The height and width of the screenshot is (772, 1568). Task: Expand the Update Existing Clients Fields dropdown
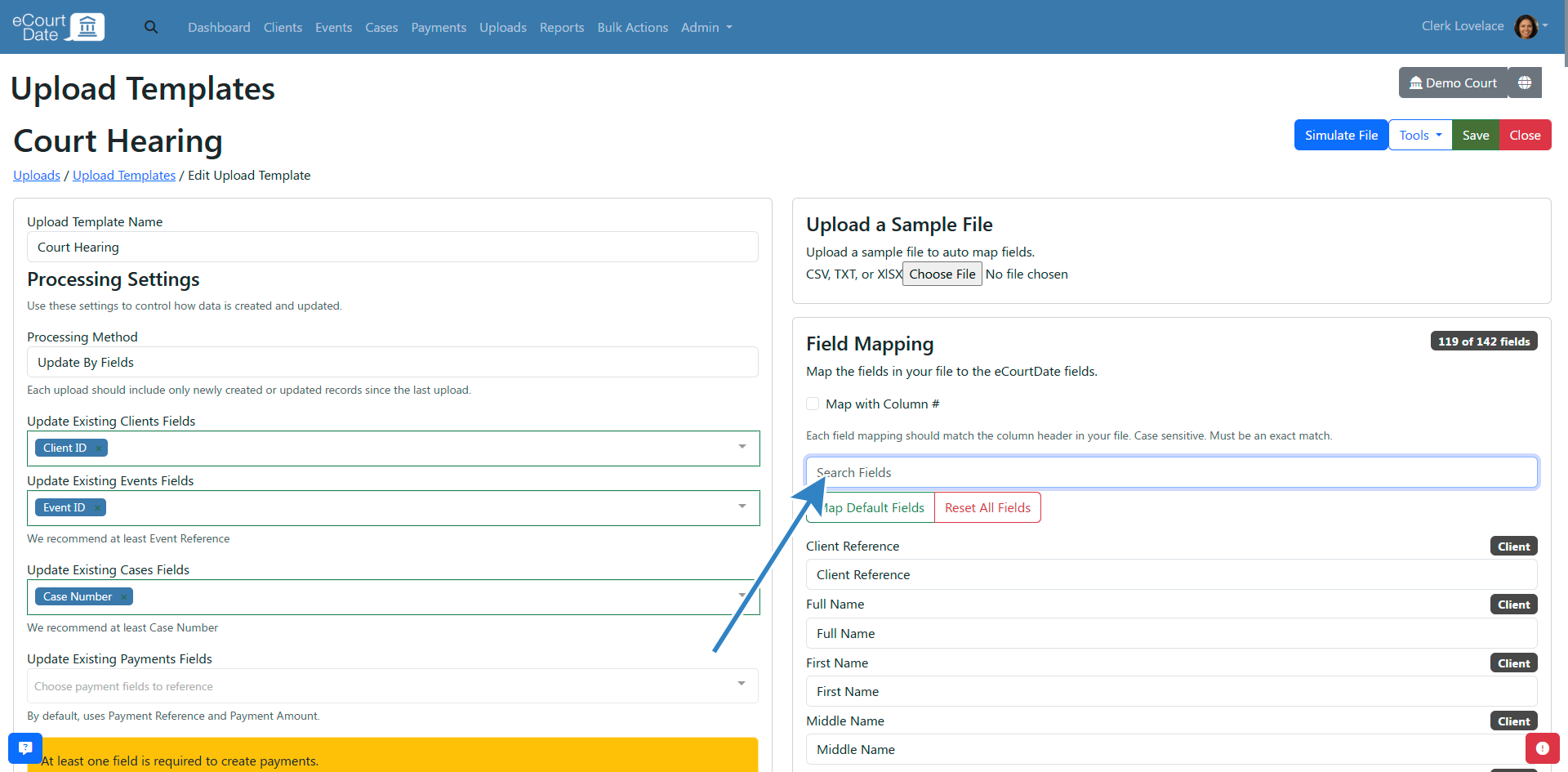742,447
